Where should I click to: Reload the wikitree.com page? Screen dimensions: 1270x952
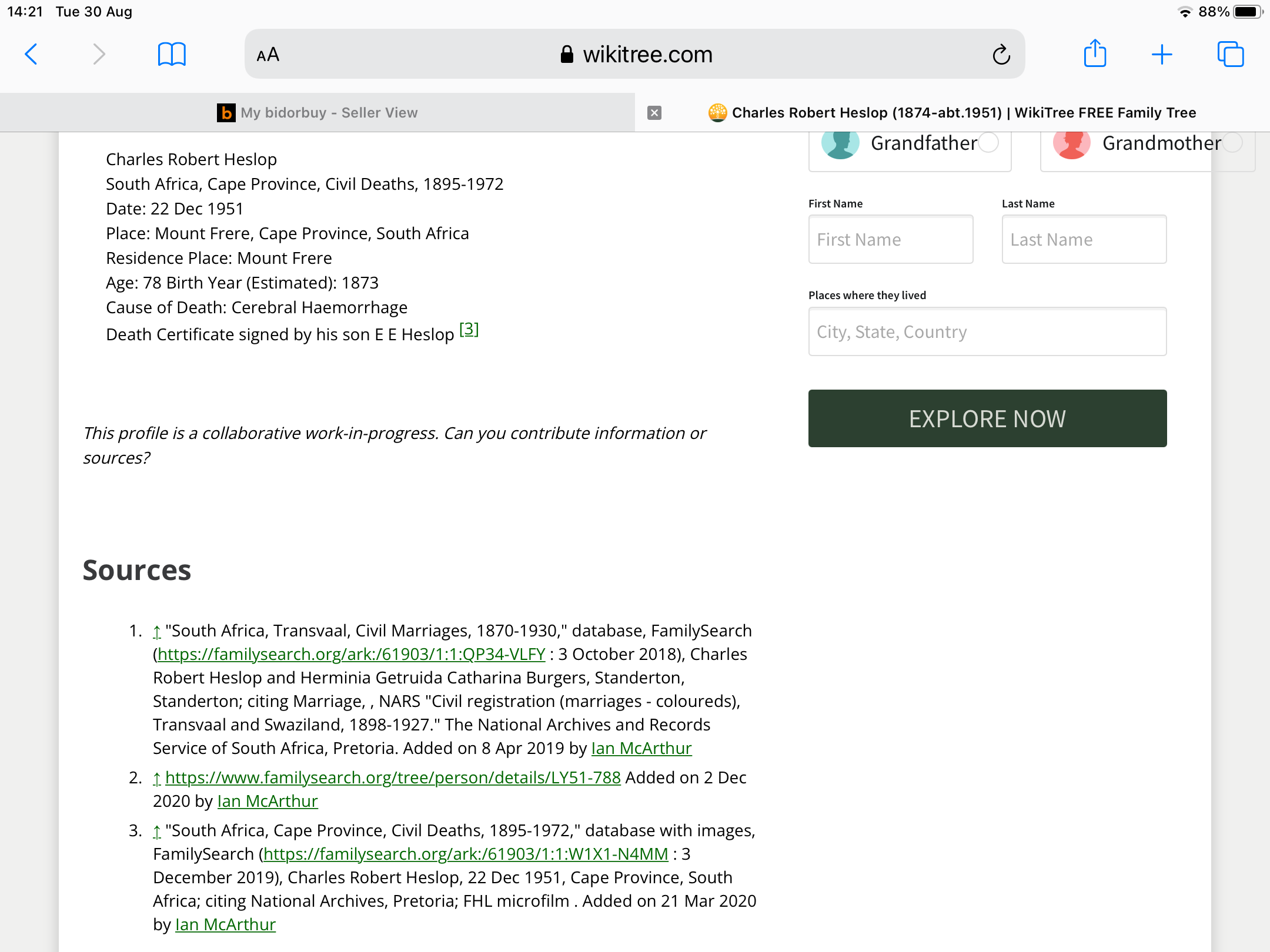point(1001,55)
